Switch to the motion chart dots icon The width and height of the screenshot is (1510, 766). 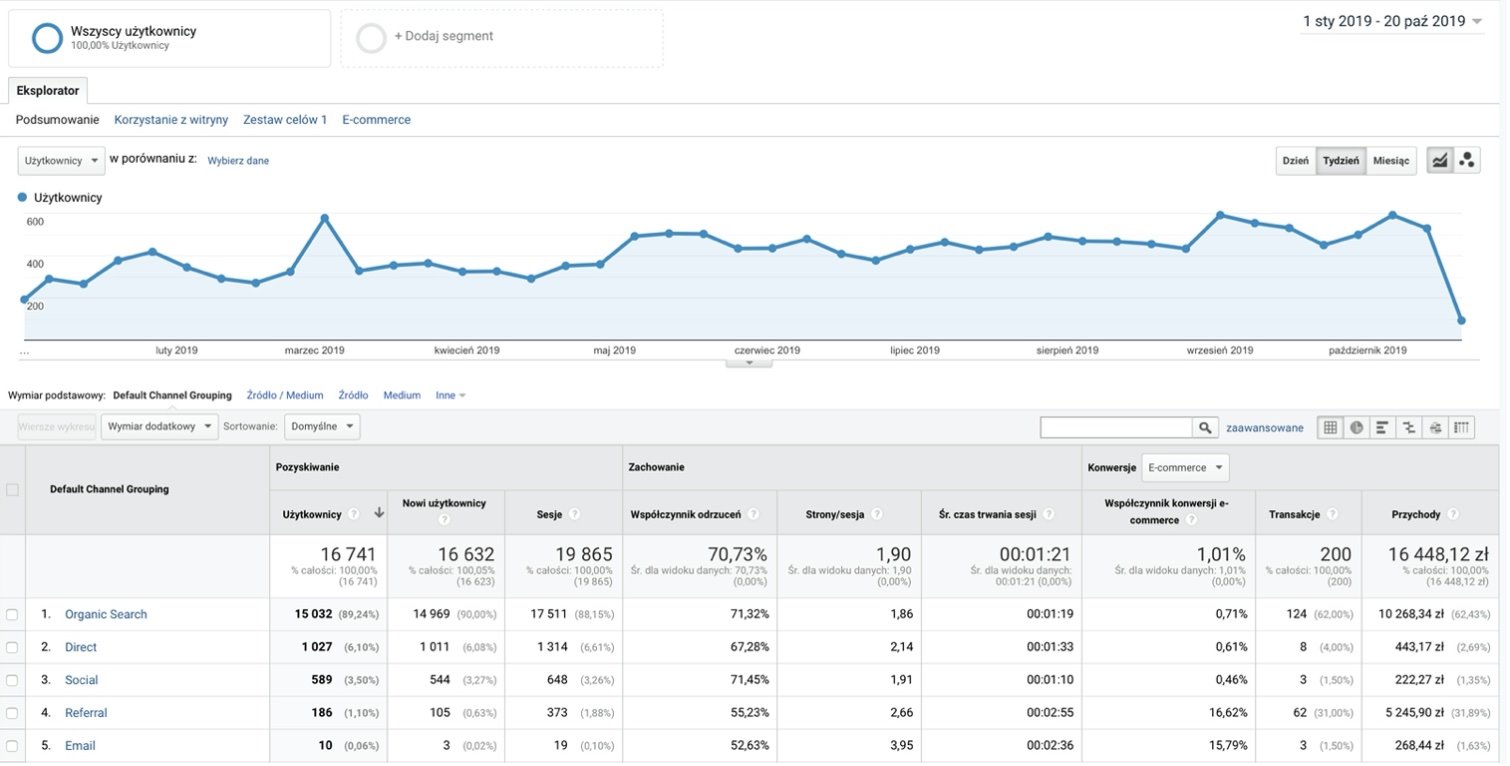point(1467,161)
